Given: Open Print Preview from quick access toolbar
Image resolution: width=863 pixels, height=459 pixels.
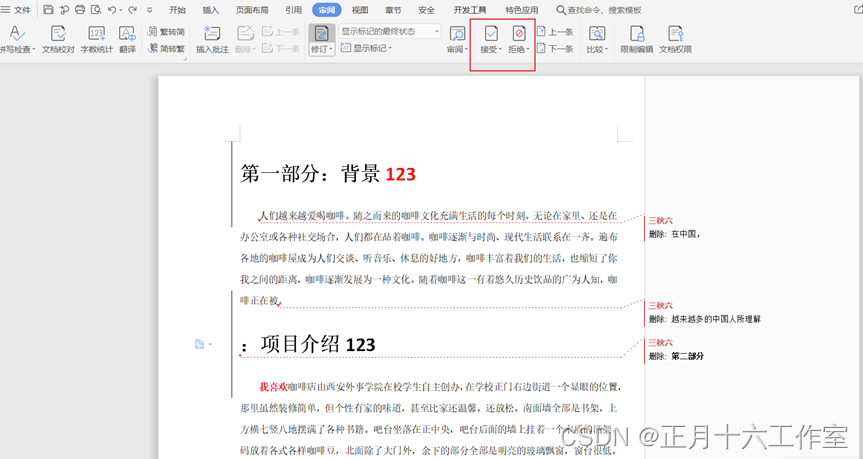Looking at the screenshot, I should coord(96,9).
